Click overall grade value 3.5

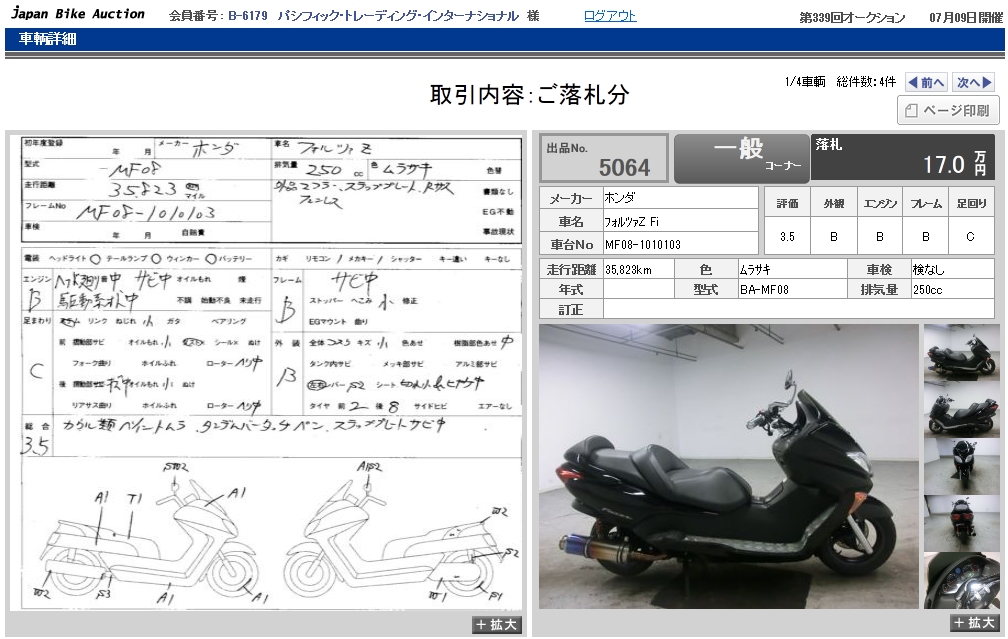click(x=788, y=237)
